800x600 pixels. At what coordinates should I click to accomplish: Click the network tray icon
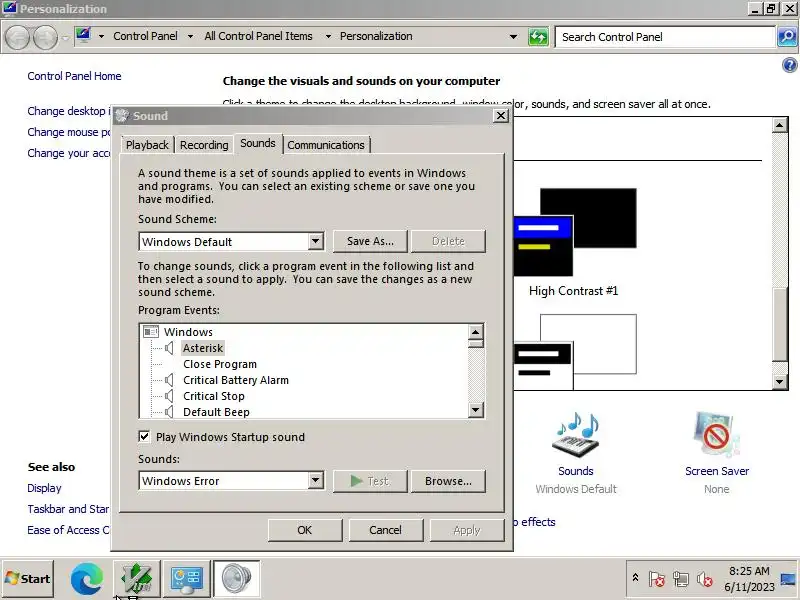point(681,579)
